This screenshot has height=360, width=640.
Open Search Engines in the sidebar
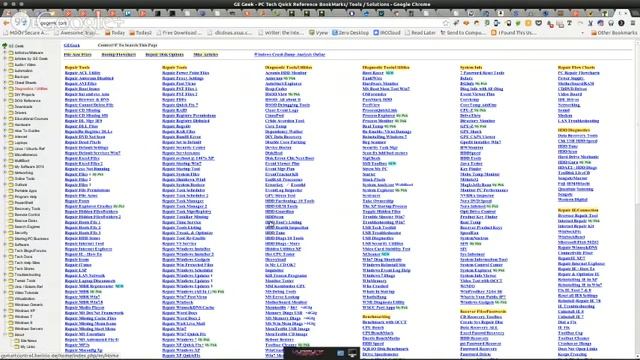[x=27, y=227]
